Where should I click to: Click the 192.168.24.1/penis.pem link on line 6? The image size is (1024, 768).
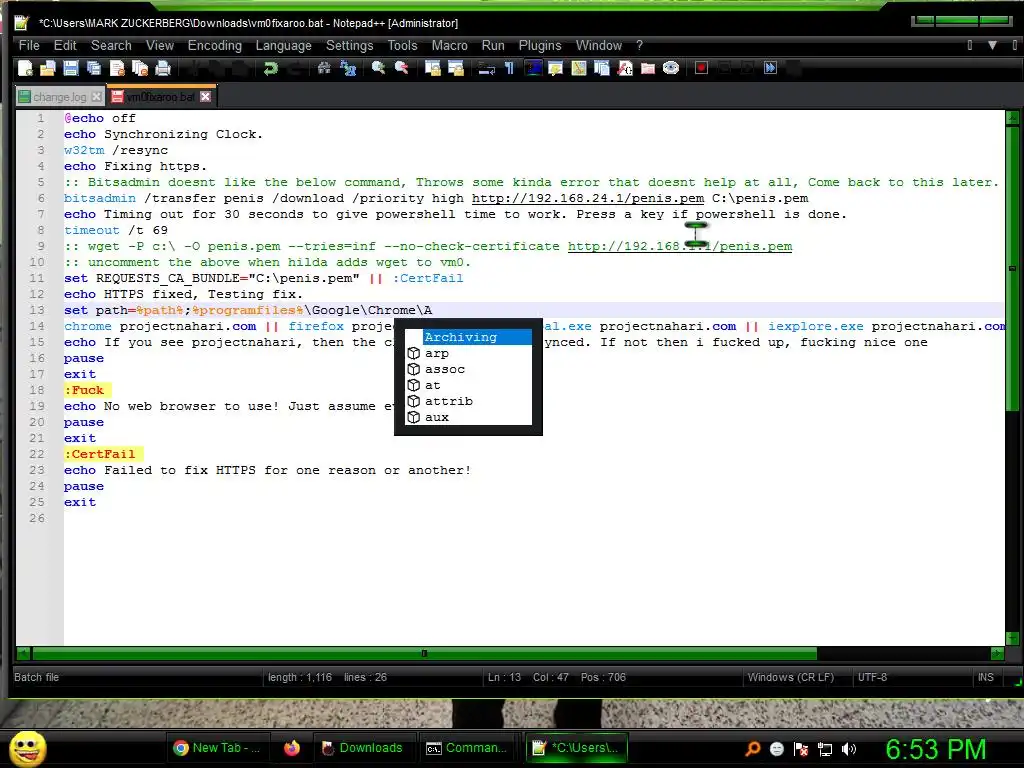[588, 198]
